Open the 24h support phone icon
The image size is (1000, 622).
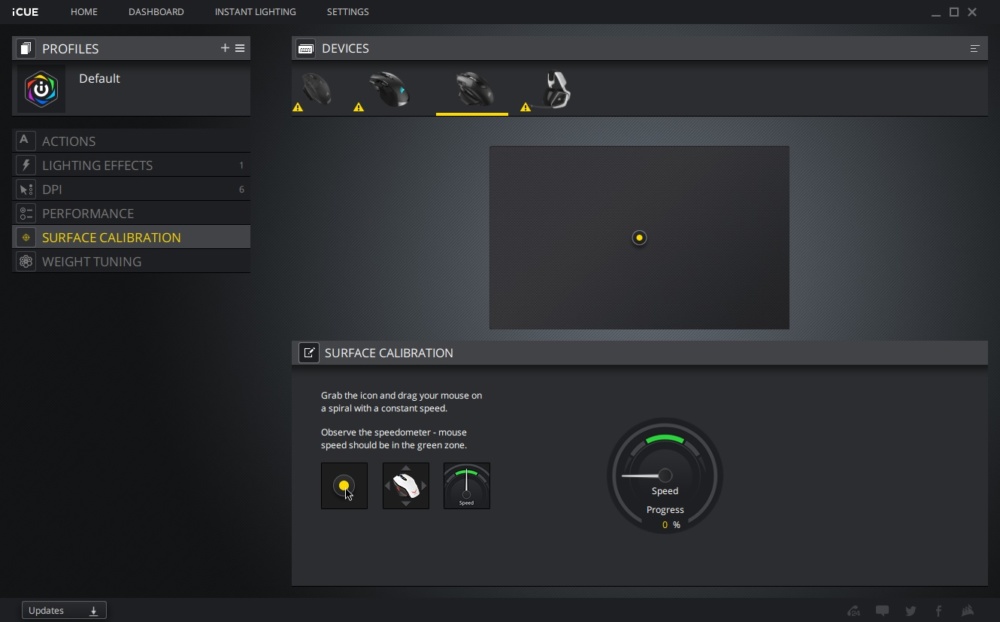[853, 611]
